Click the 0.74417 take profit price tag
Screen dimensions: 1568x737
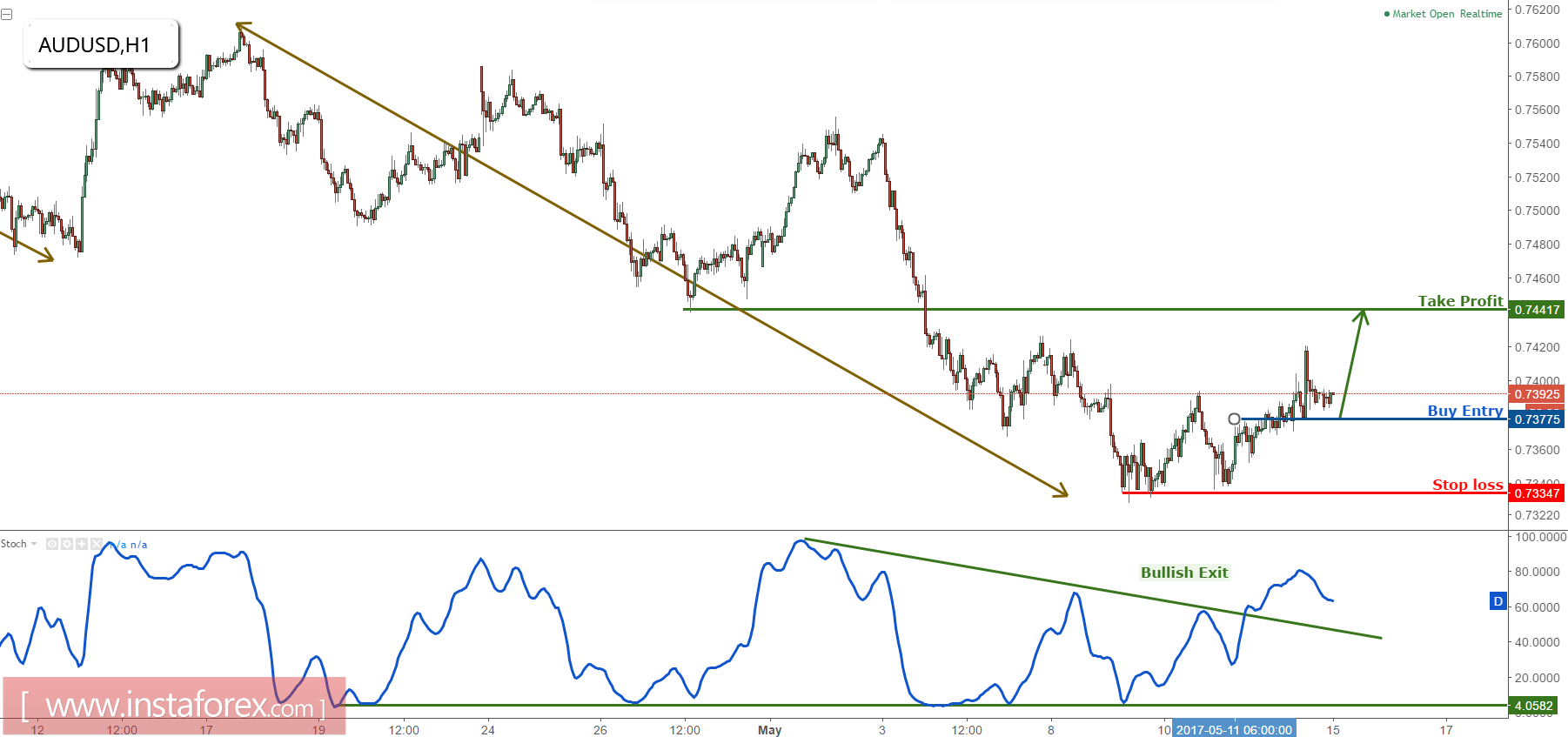click(x=1537, y=310)
